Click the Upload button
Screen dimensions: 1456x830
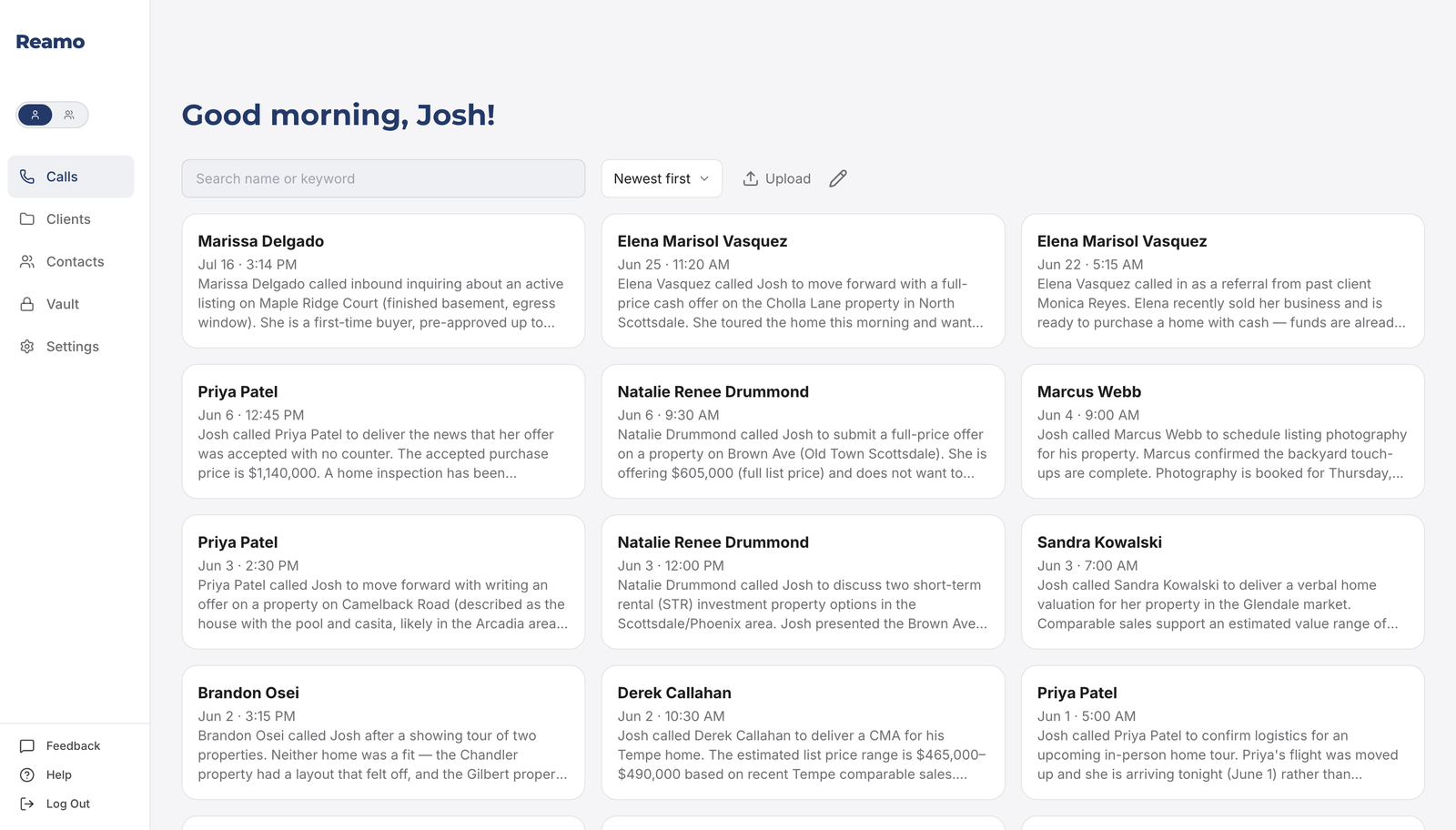pyautogui.click(x=776, y=178)
